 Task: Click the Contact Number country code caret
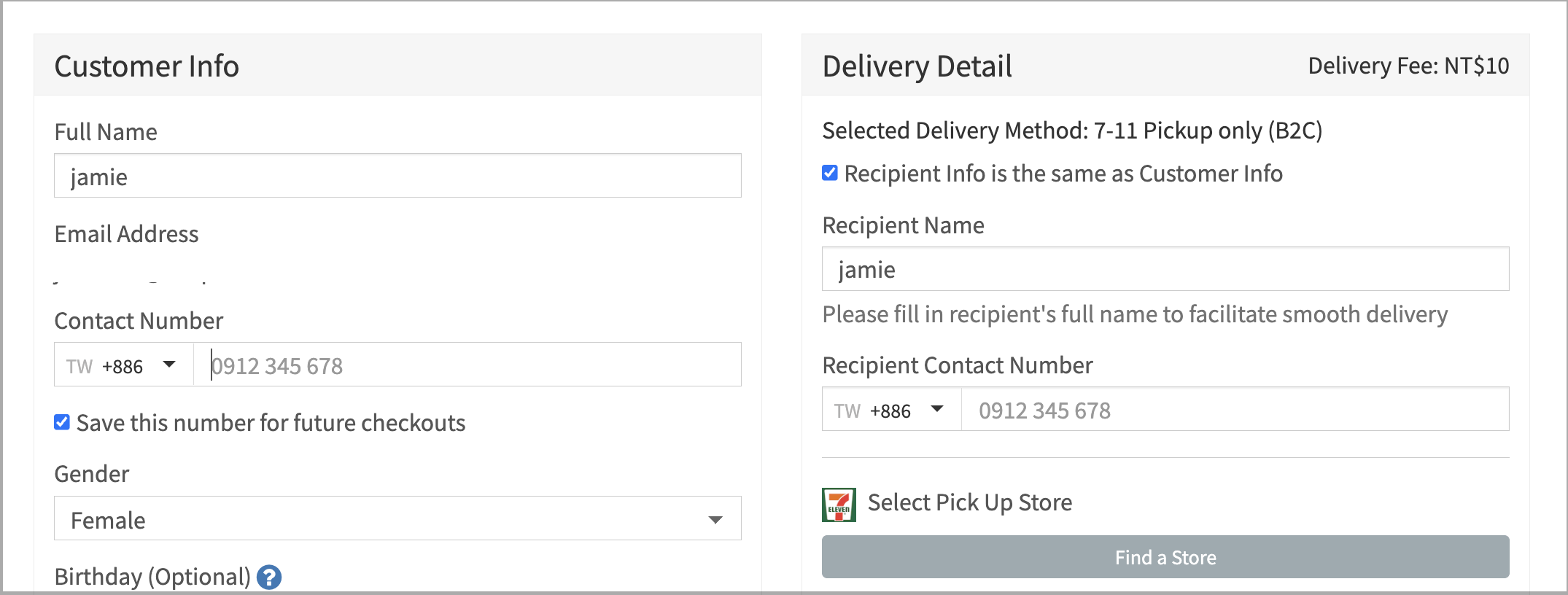pyautogui.click(x=169, y=364)
